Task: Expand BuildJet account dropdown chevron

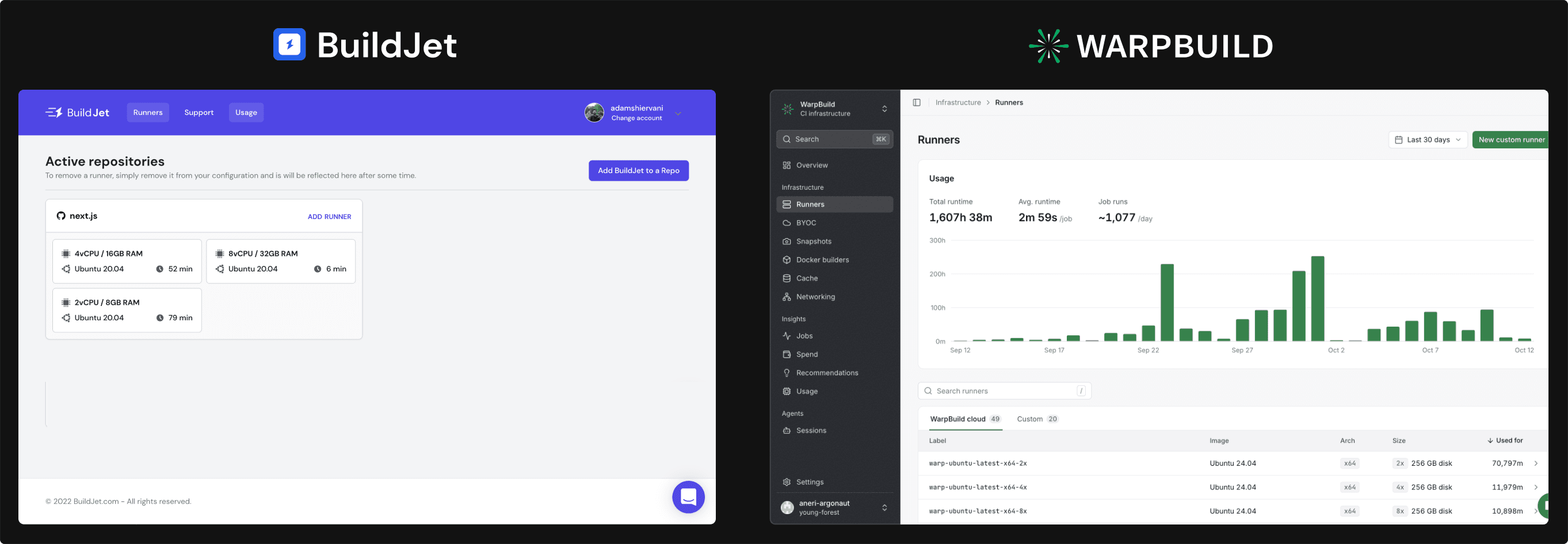Action: [678, 113]
